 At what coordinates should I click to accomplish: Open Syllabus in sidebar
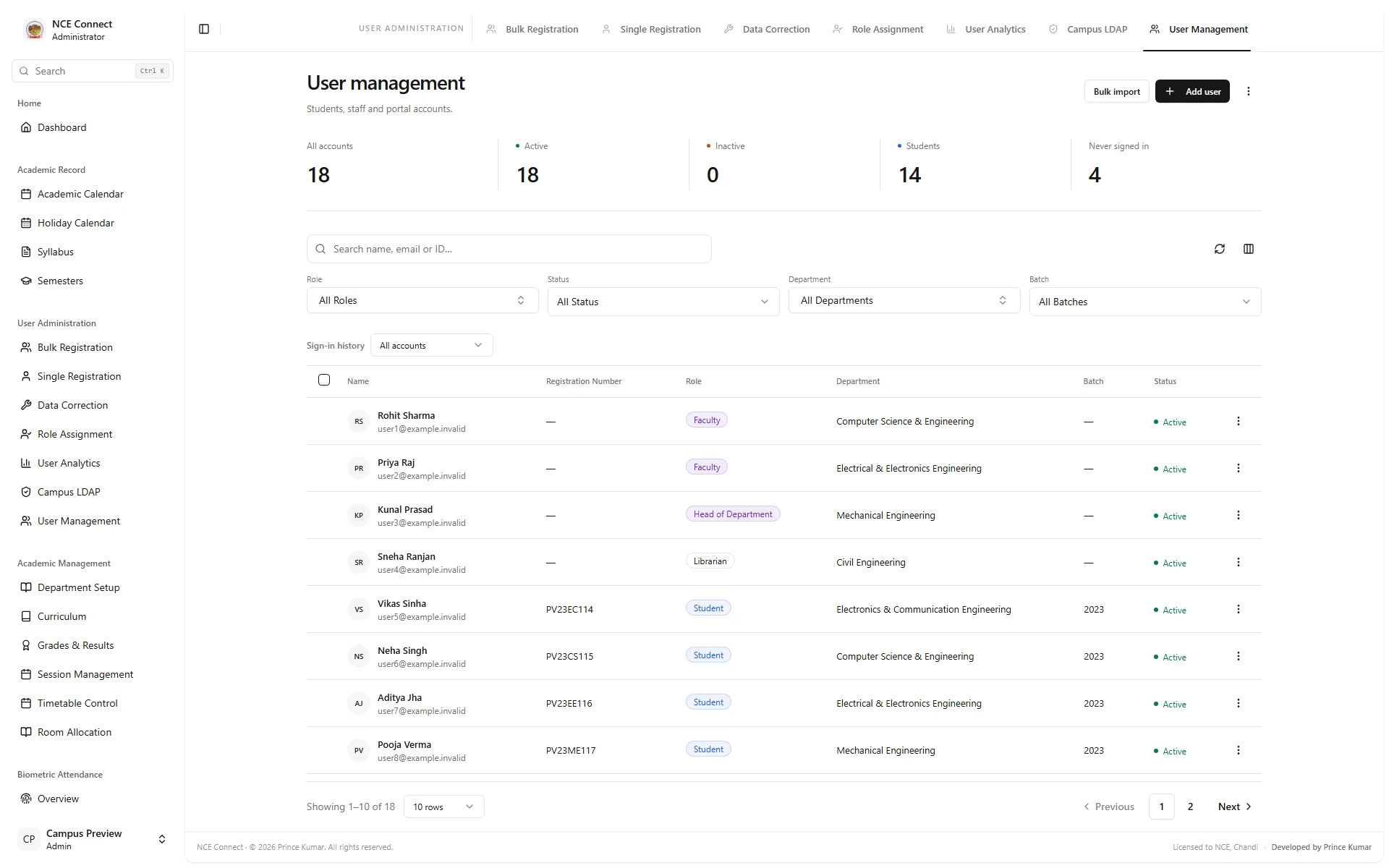pos(93,252)
